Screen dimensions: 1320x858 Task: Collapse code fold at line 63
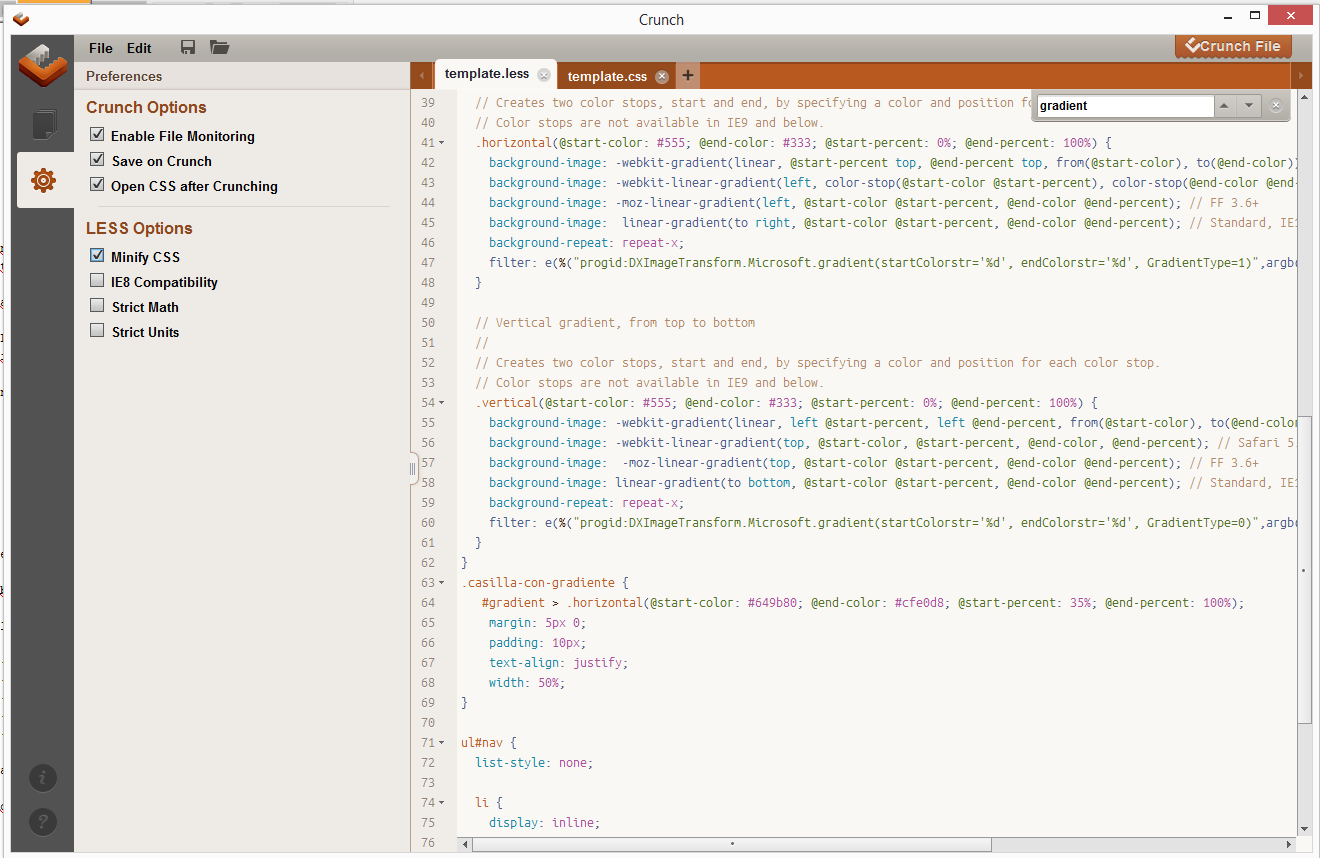click(442, 583)
